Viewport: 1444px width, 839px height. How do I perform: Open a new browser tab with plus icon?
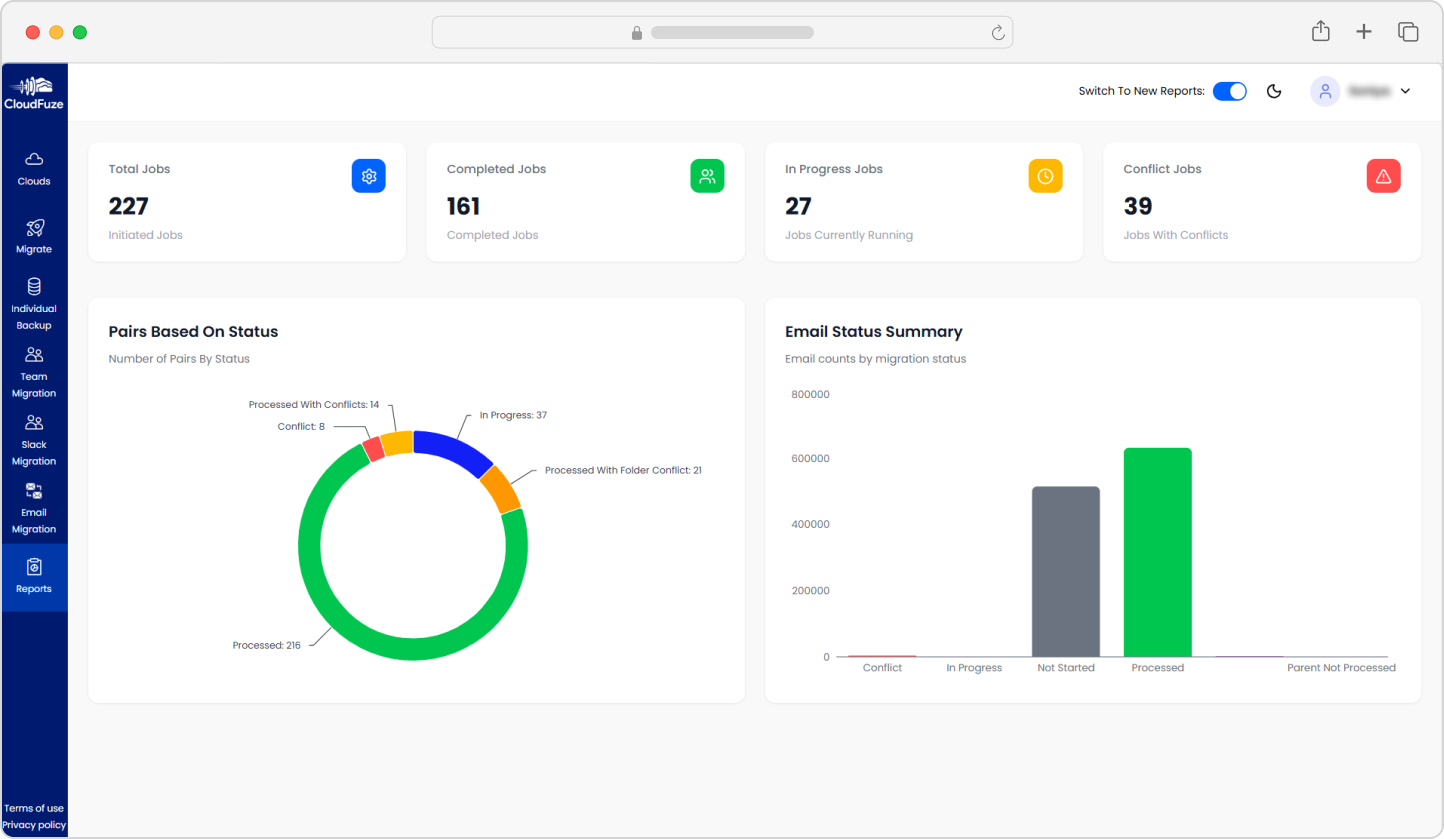point(1364,32)
